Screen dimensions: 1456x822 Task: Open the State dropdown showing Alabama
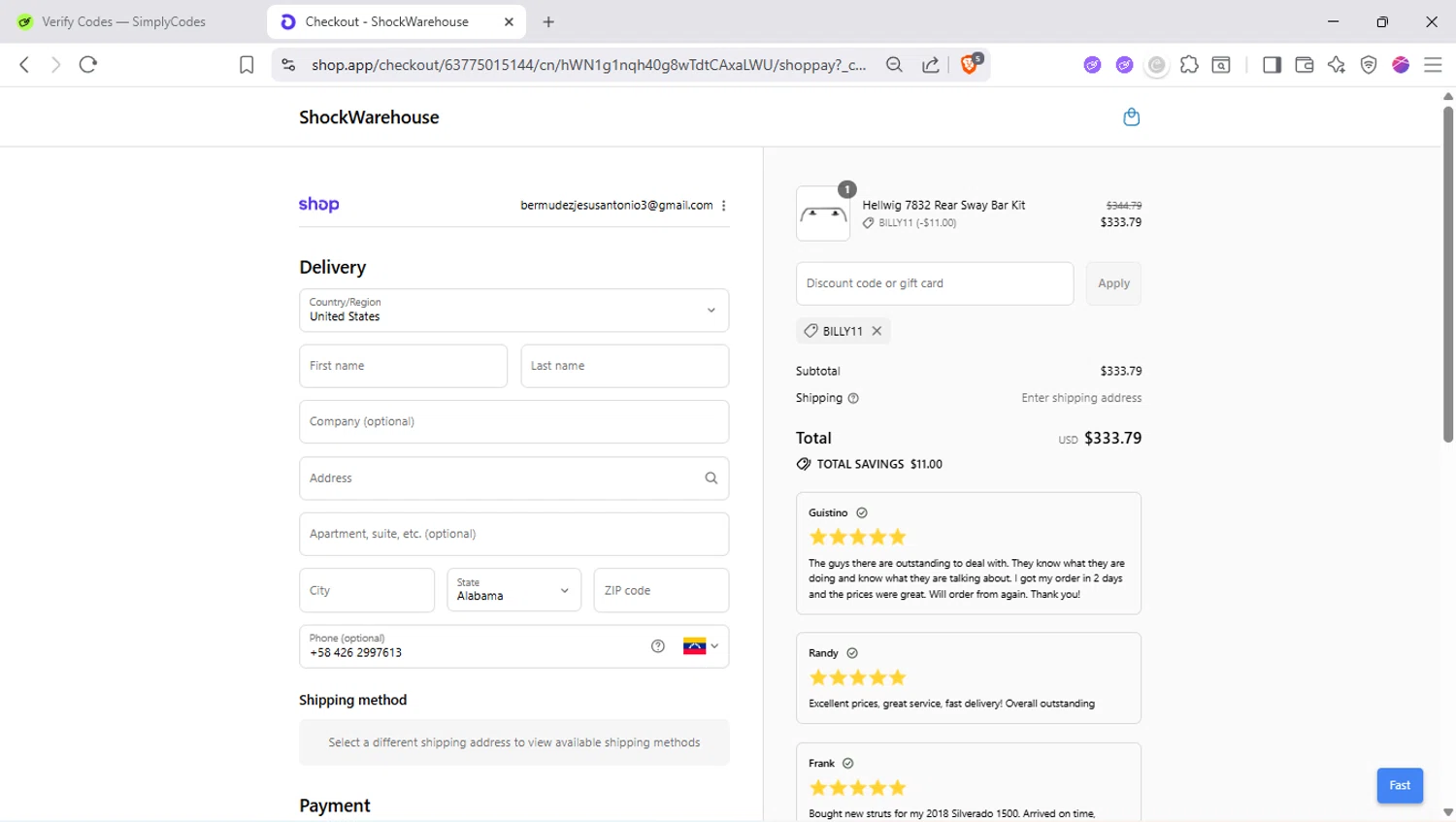click(513, 590)
